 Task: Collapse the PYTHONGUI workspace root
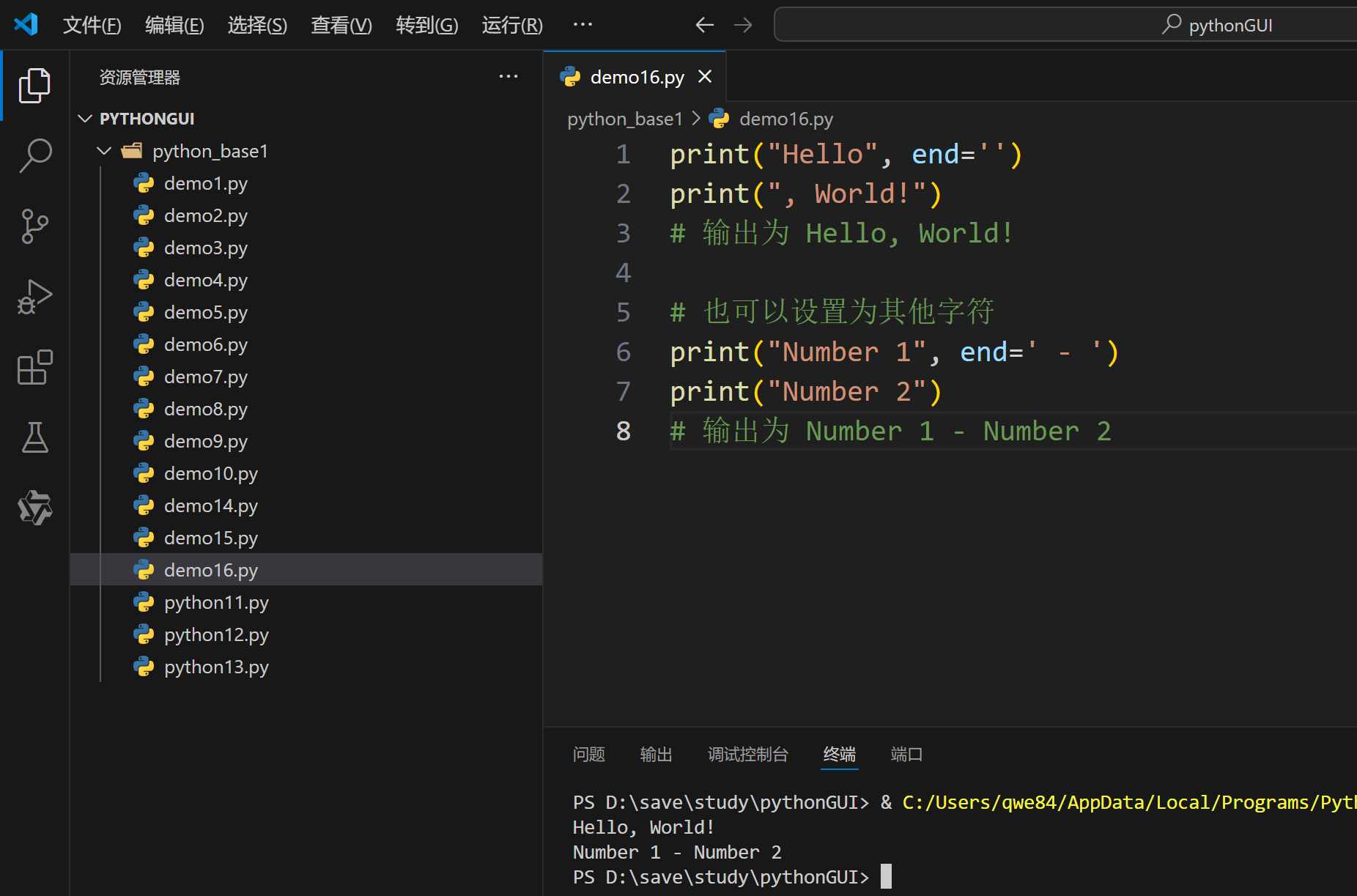pyautogui.click(x=85, y=118)
